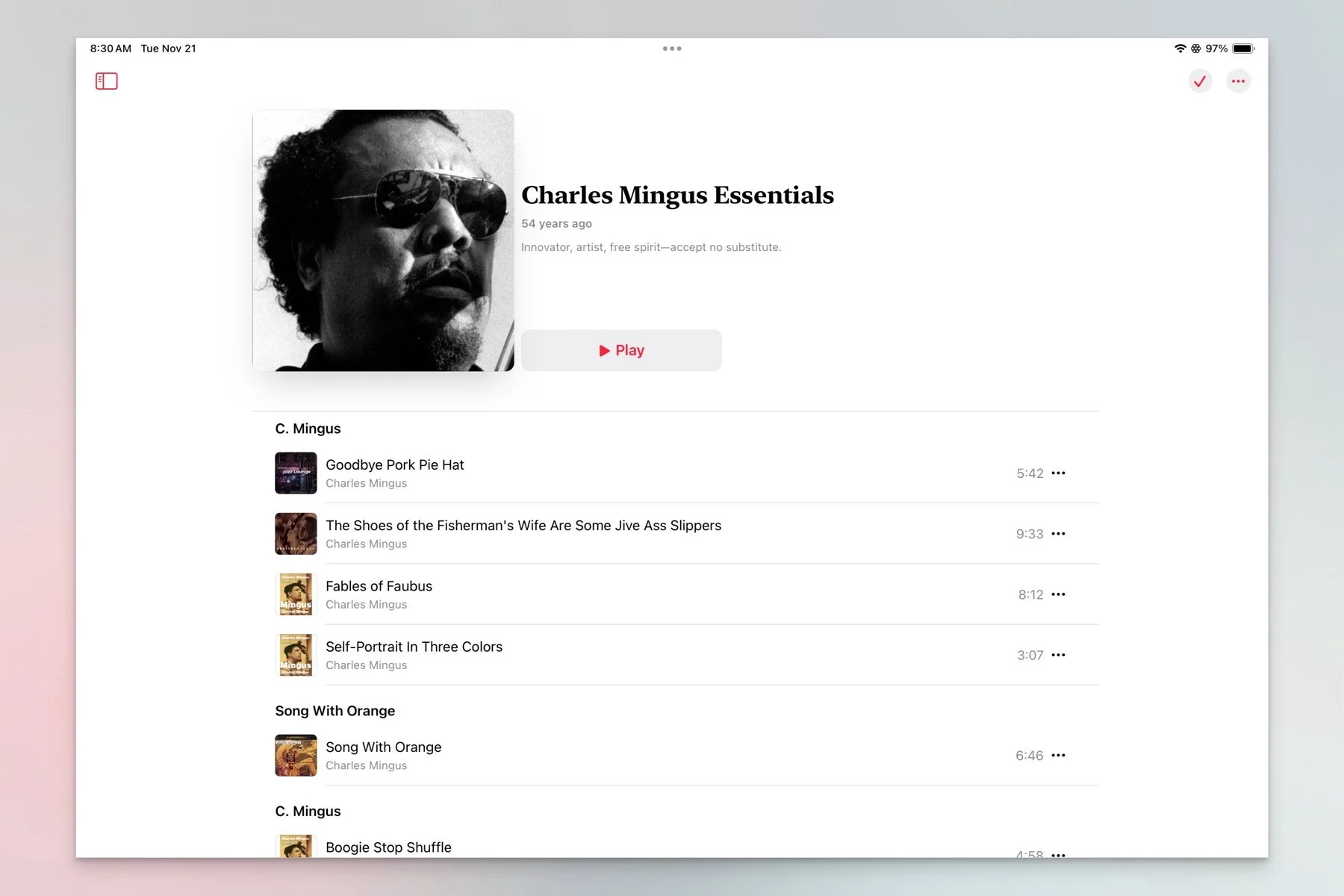Open more options for Song With Orange track

(1058, 756)
